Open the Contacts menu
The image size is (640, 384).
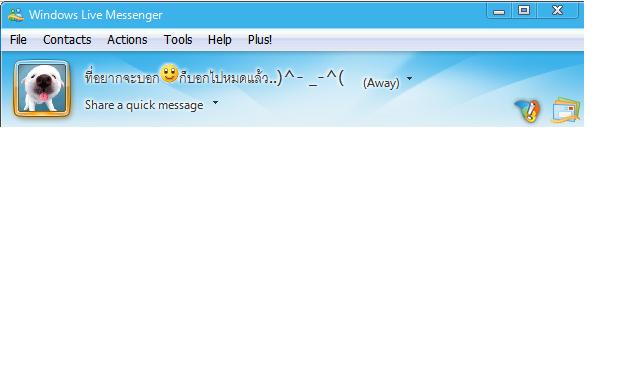pyautogui.click(x=67, y=40)
